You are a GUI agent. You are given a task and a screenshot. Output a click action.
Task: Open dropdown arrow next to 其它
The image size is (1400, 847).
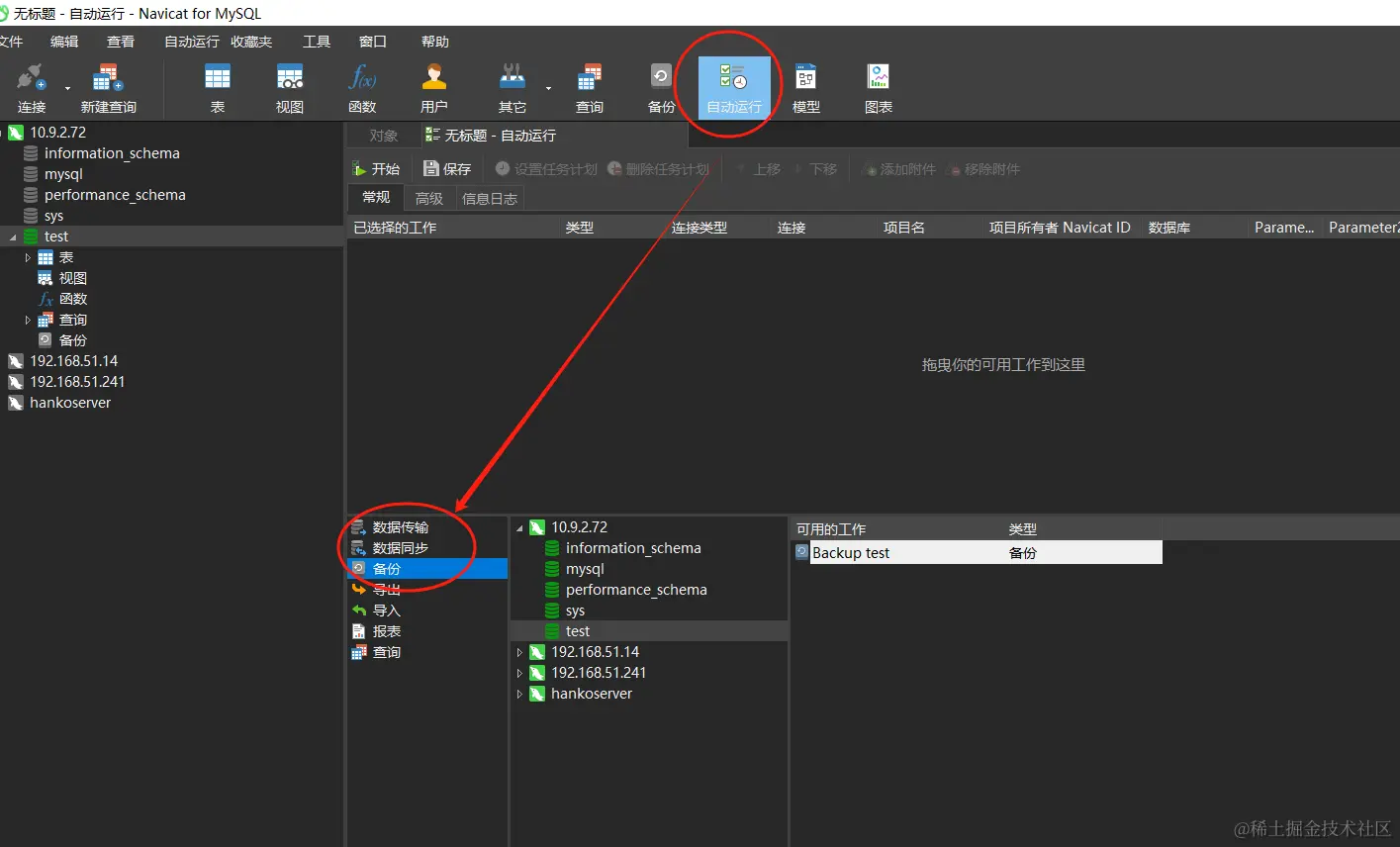548,88
